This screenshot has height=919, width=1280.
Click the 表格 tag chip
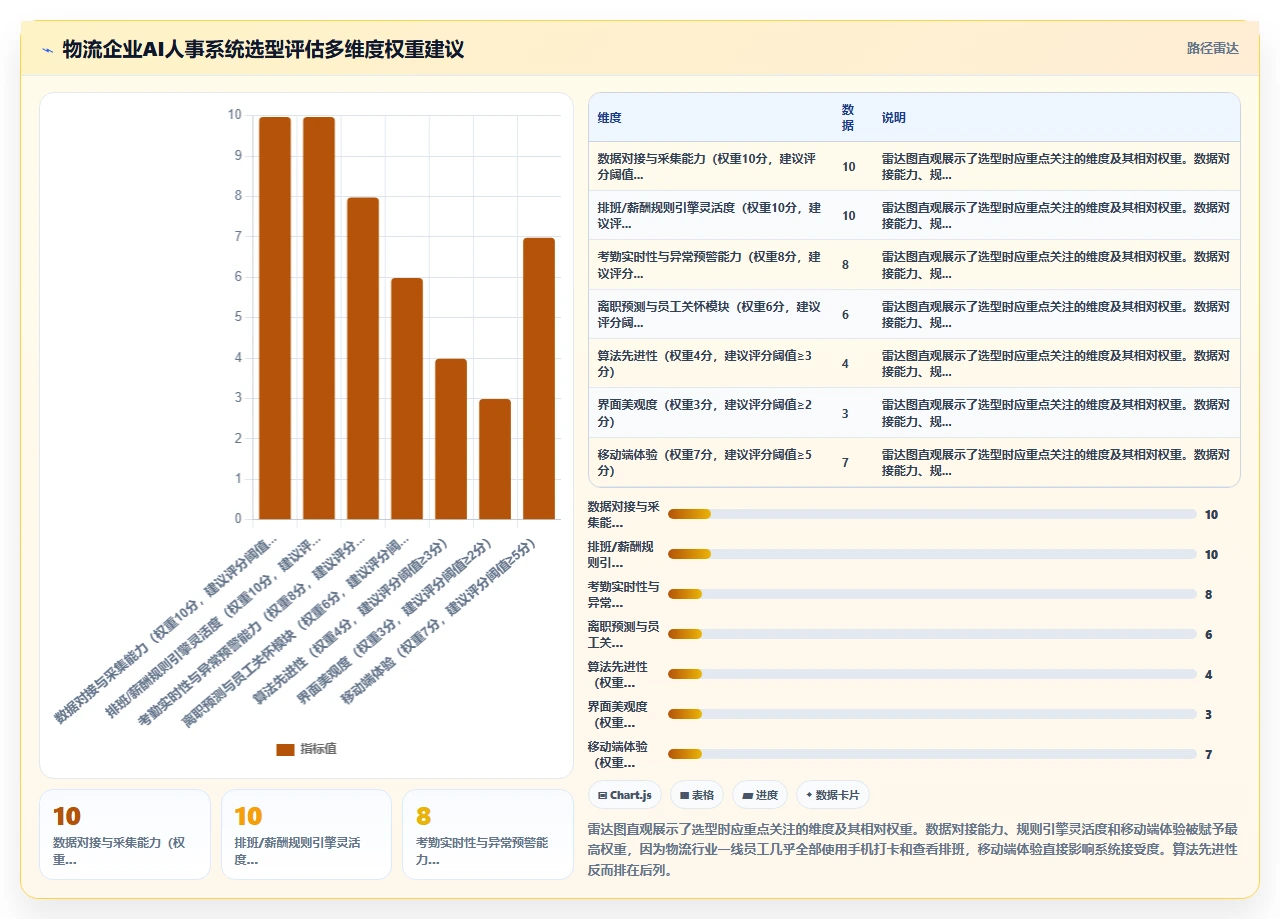[x=697, y=795]
